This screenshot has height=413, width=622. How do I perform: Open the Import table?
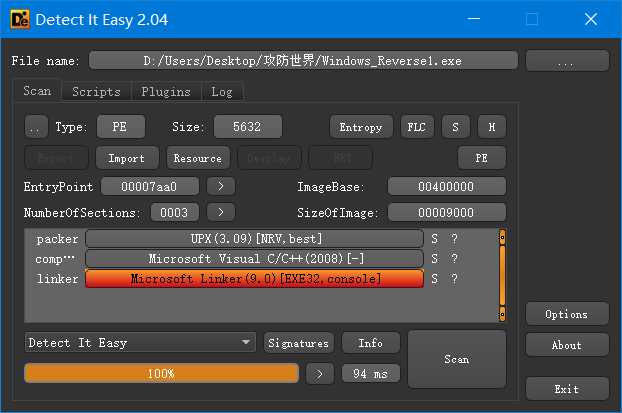tap(127, 158)
